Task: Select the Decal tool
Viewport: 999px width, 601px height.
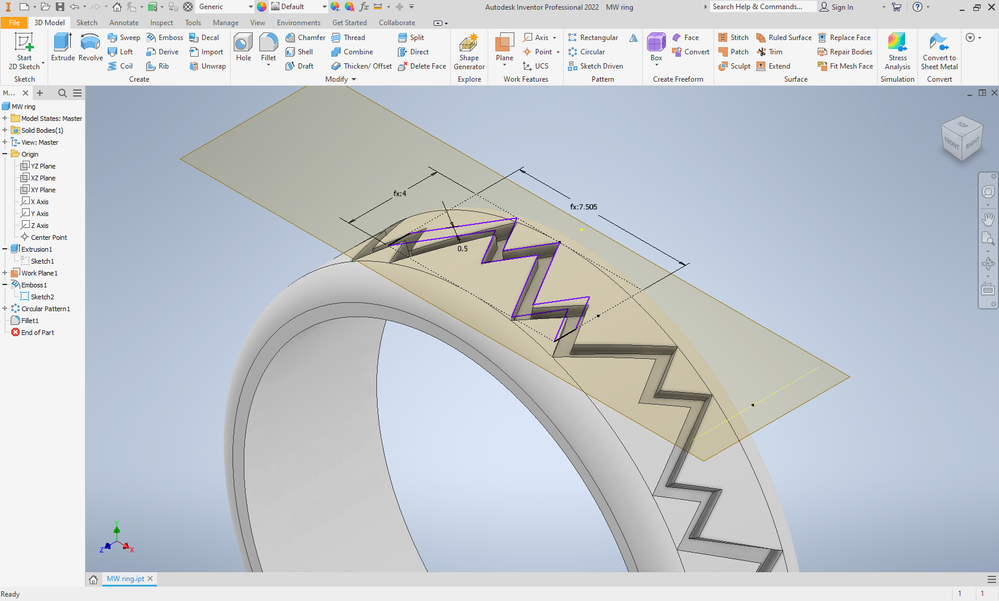Action: 204,38
